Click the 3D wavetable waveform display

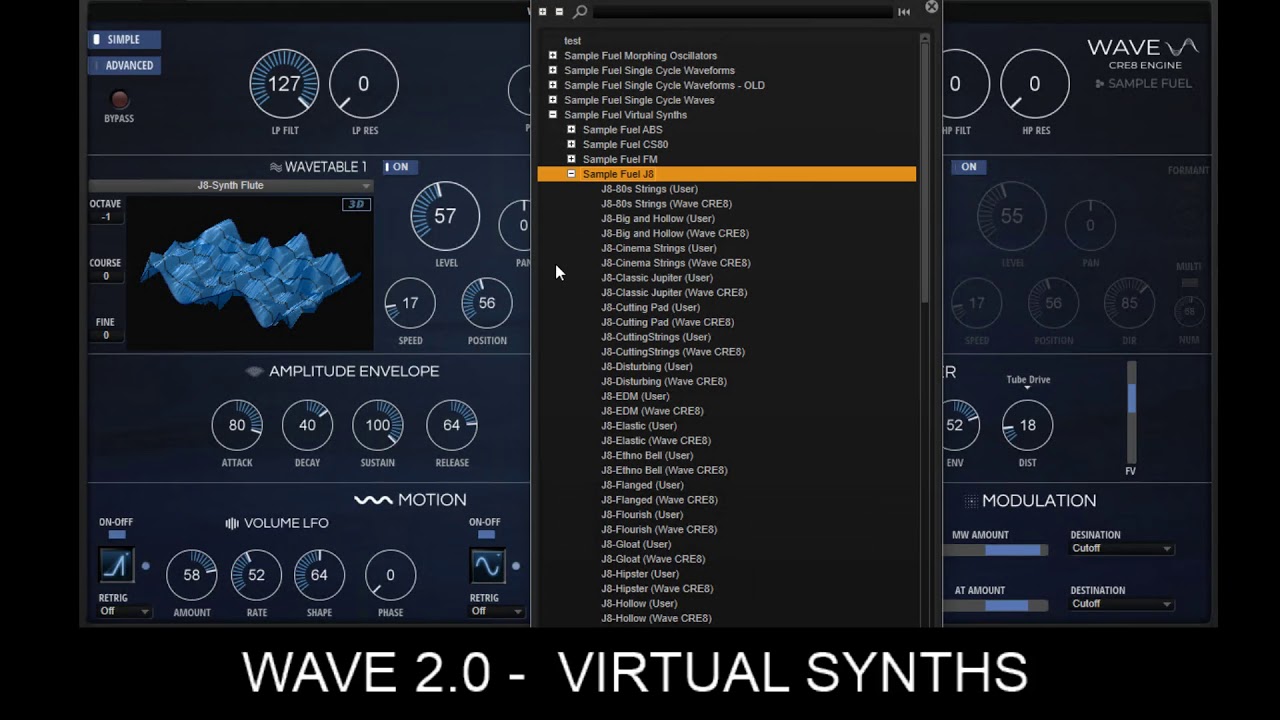[x=250, y=272]
